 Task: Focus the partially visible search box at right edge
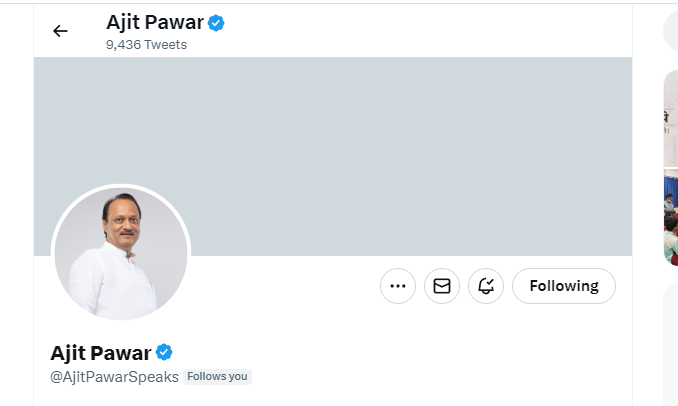click(671, 31)
